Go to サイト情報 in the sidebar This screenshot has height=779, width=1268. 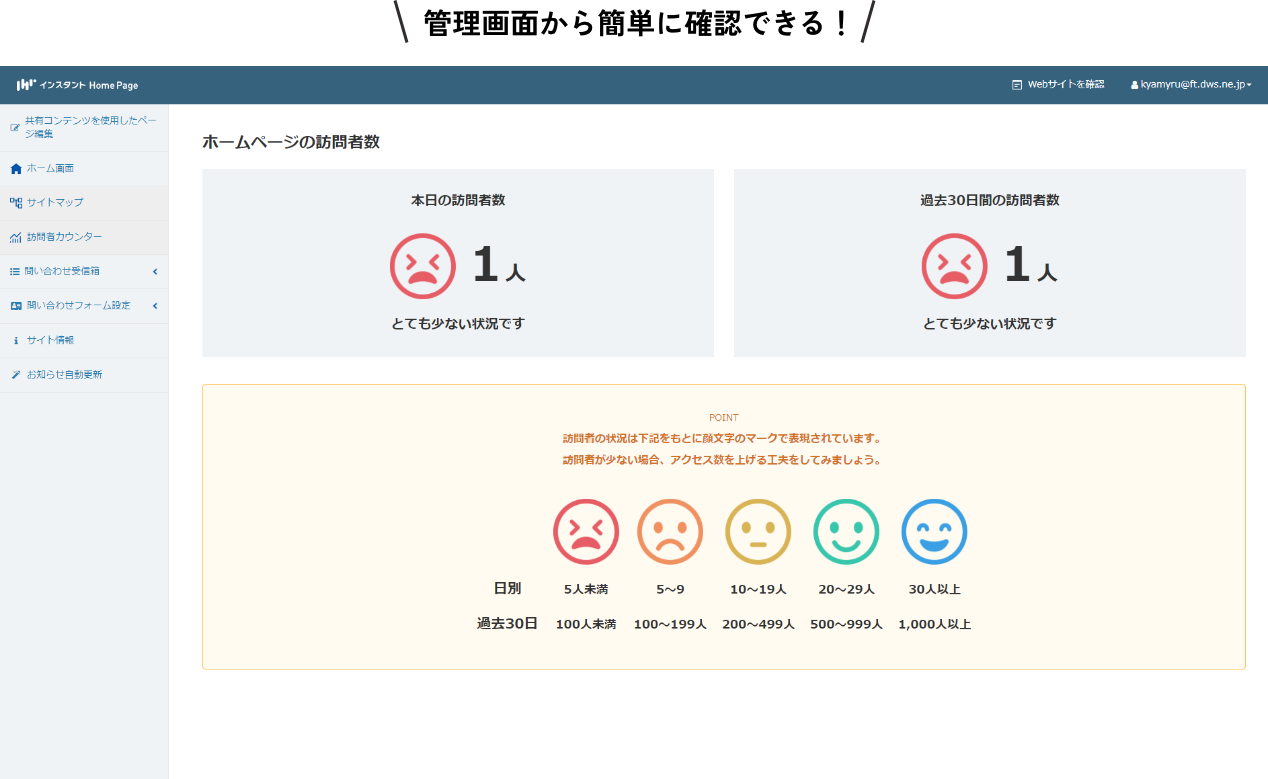click(50, 340)
